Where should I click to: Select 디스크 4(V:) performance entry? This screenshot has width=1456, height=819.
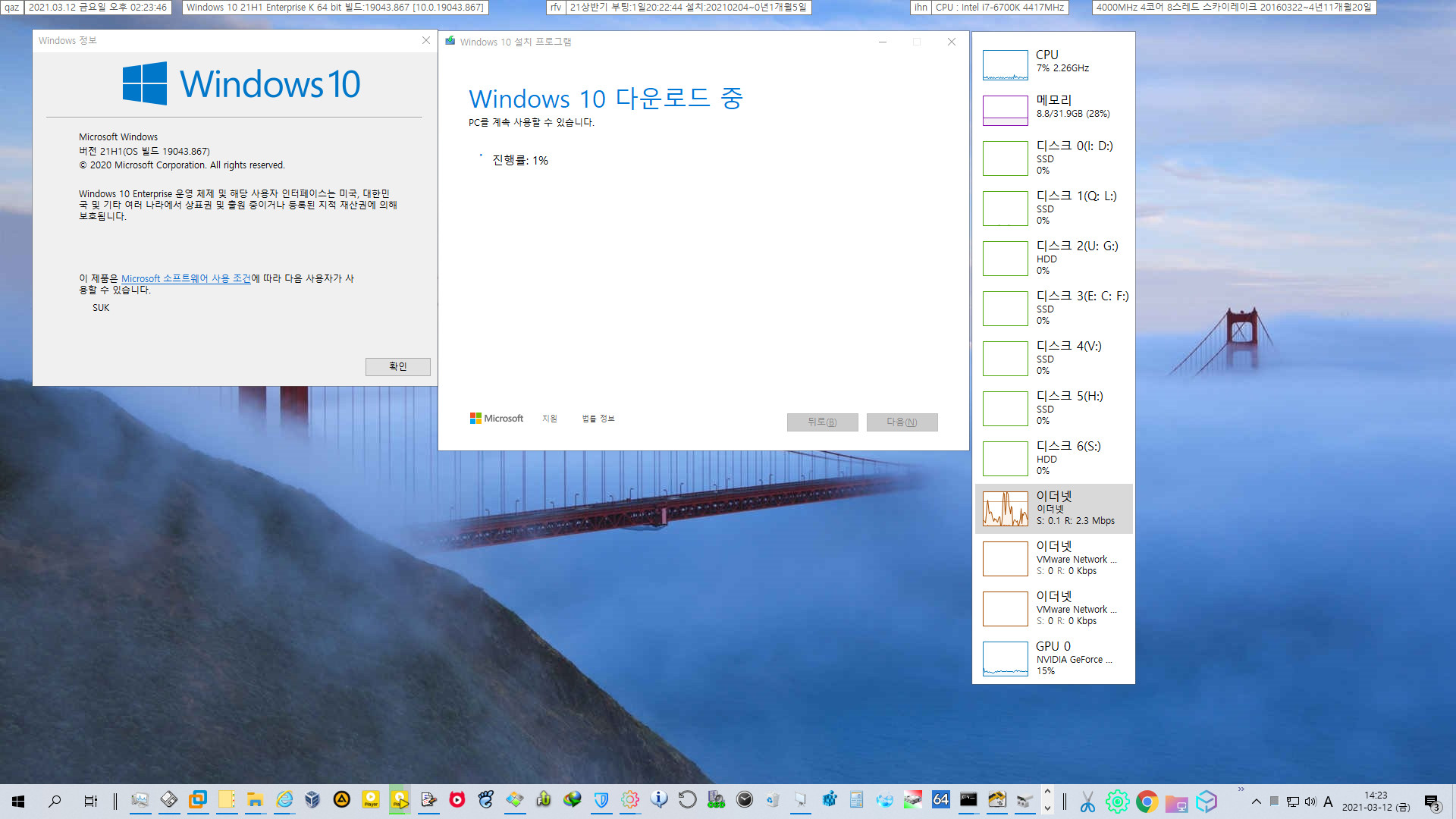click(1053, 358)
